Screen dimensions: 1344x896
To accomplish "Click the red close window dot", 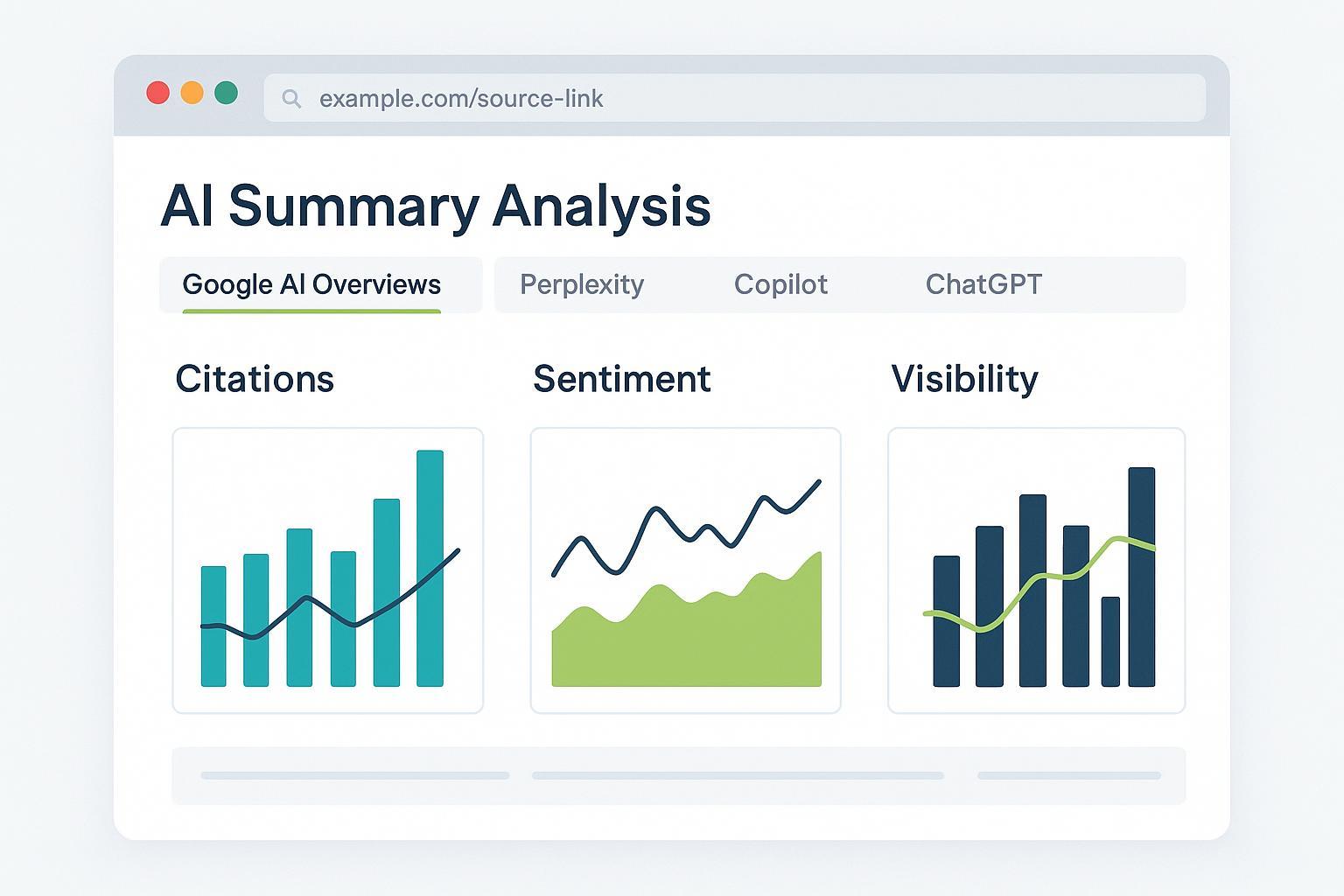I will coord(157,93).
